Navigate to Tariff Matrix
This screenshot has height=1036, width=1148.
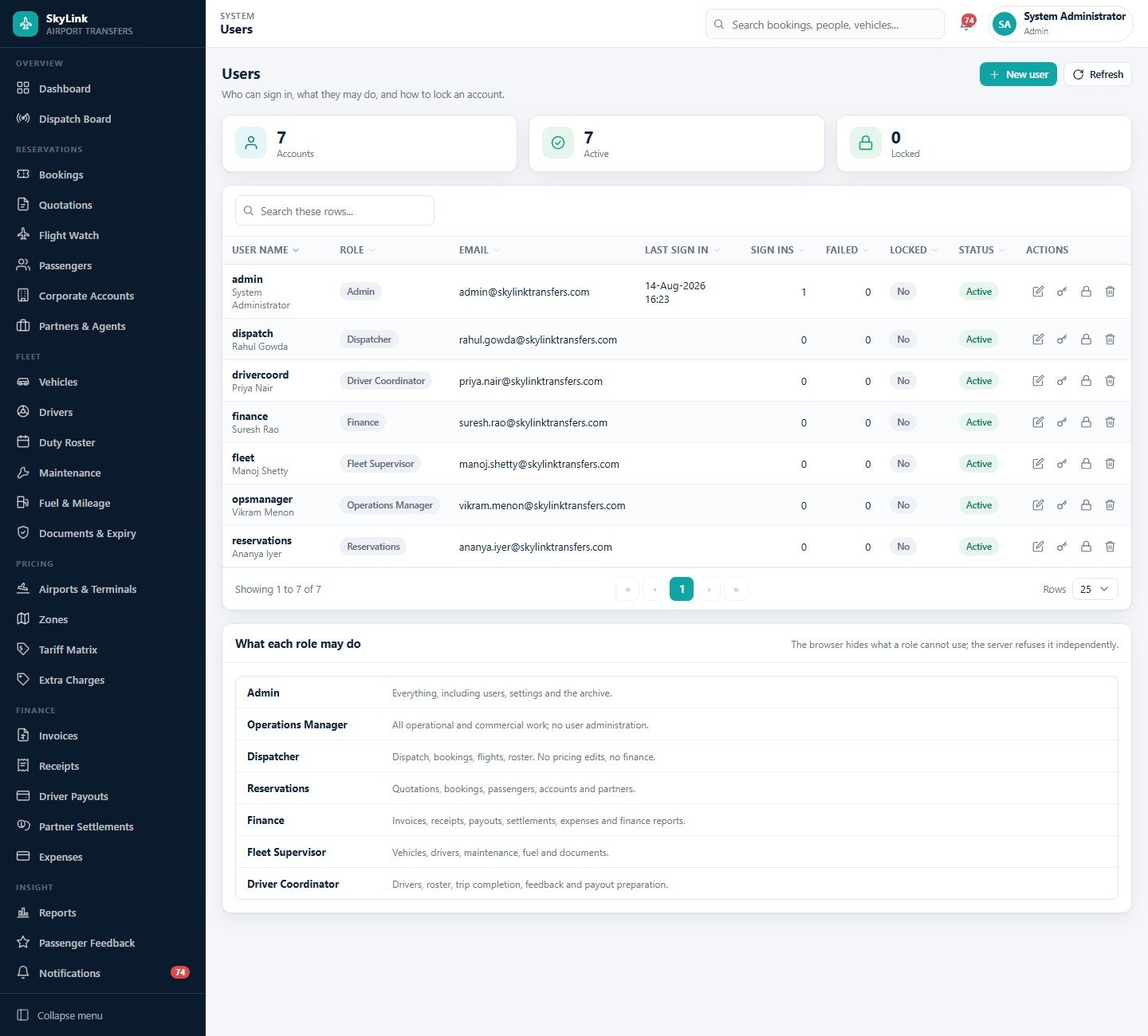tap(103, 649)
